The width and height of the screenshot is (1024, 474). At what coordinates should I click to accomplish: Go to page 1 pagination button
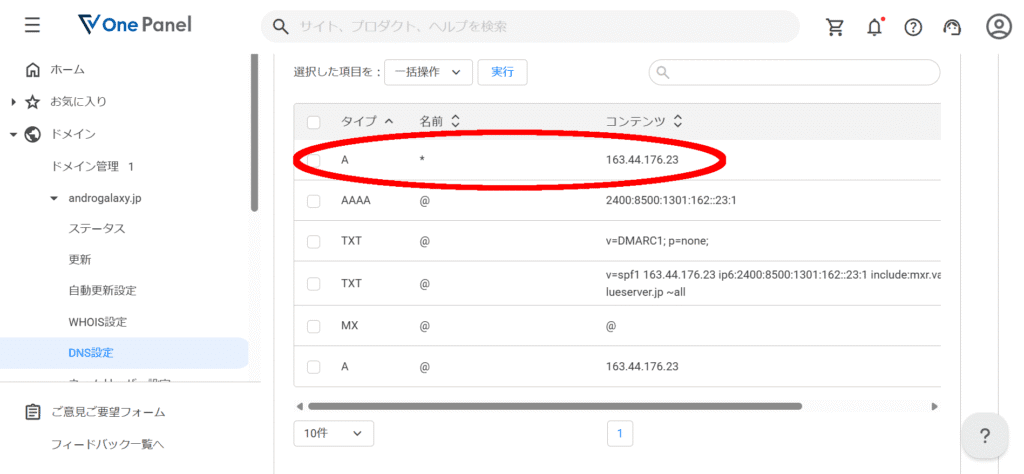620,433
